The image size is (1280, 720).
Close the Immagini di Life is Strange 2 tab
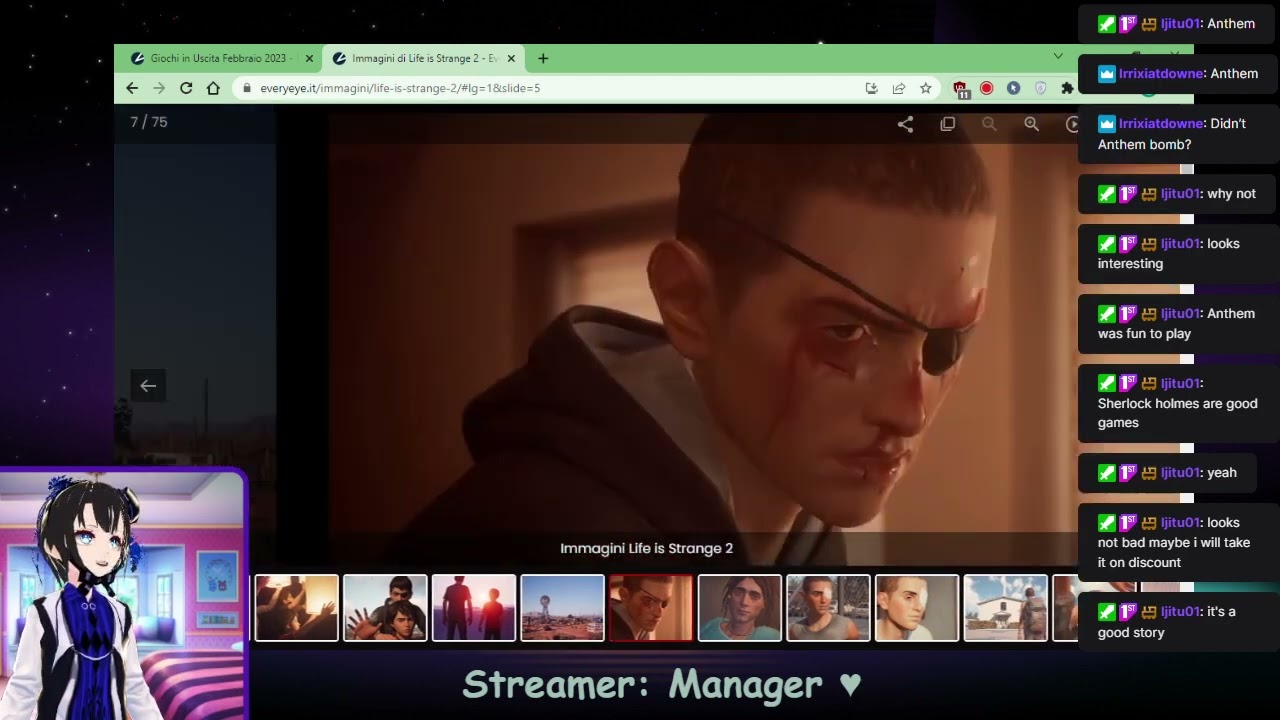(x=511, y=59)
